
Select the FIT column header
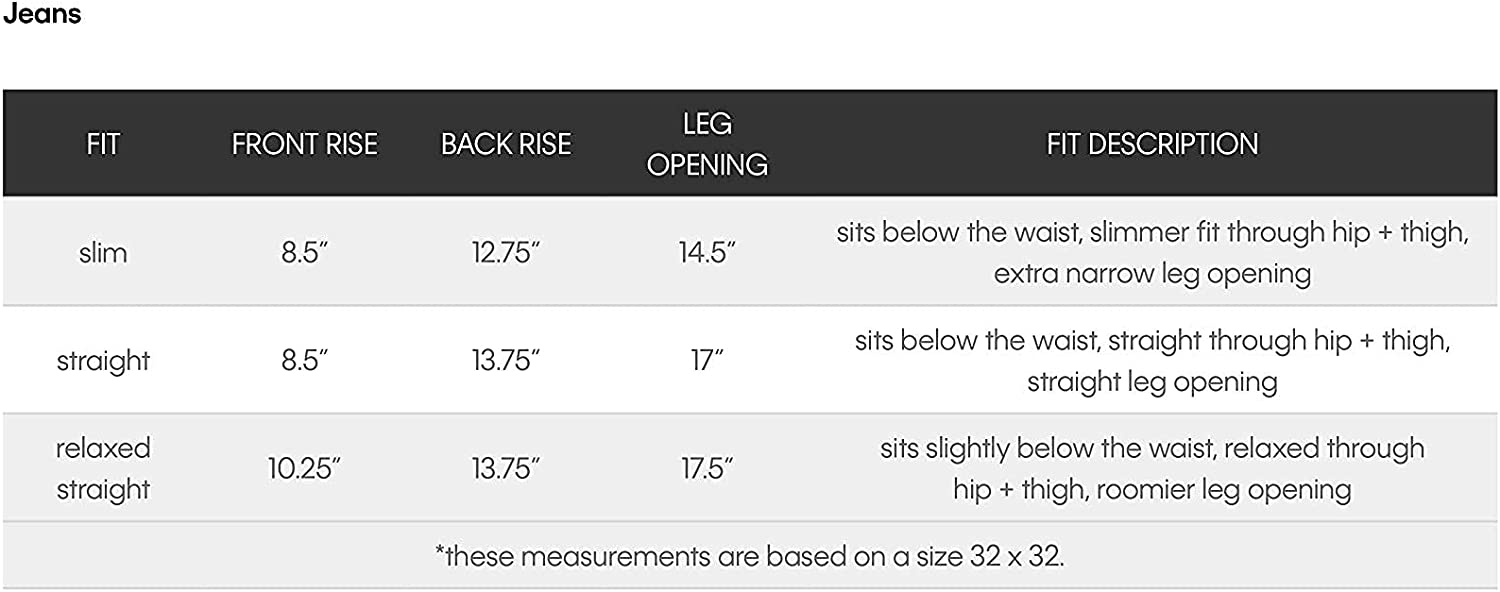click(x=103, y=144)
